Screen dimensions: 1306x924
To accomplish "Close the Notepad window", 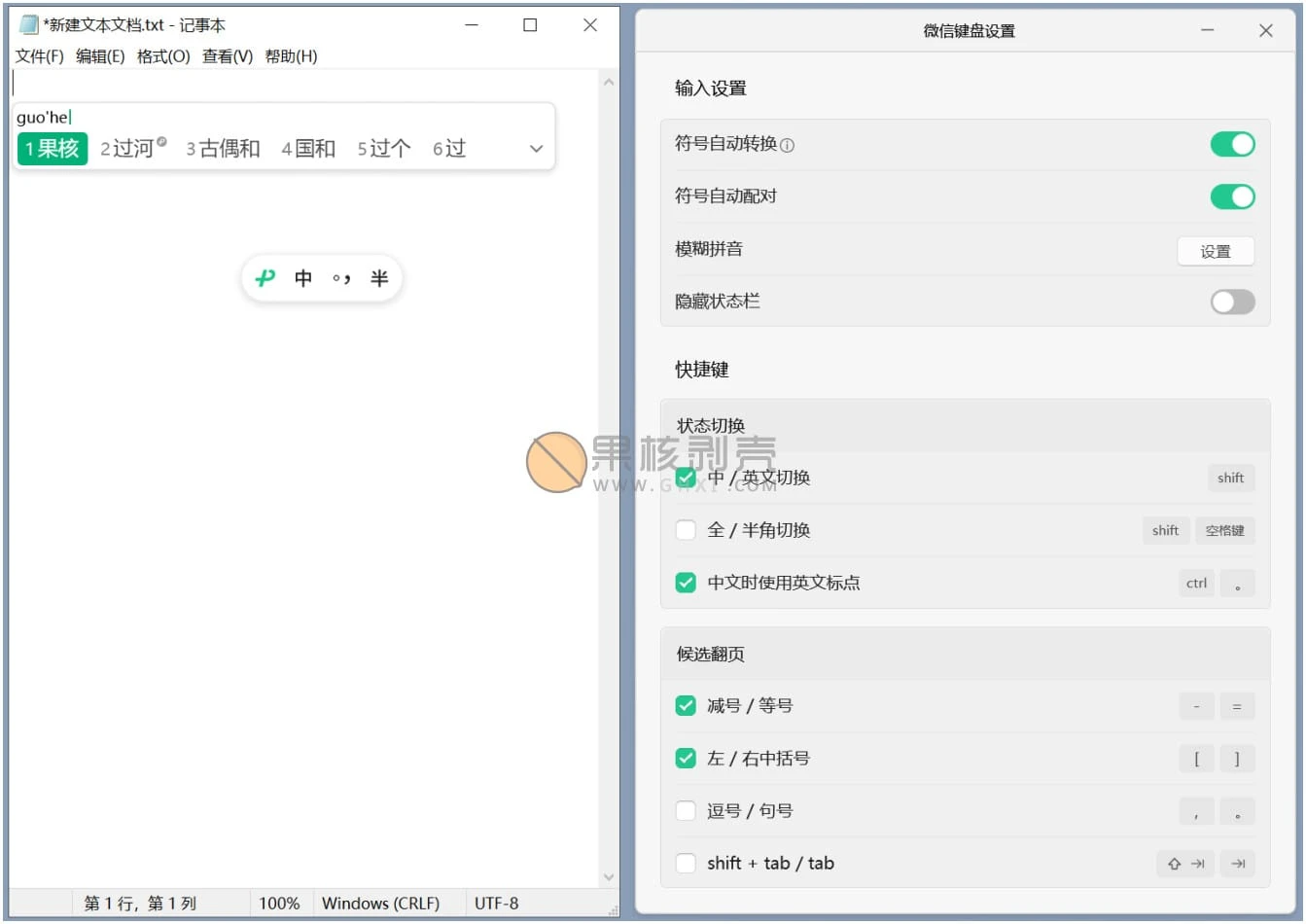I will point(590,24).
